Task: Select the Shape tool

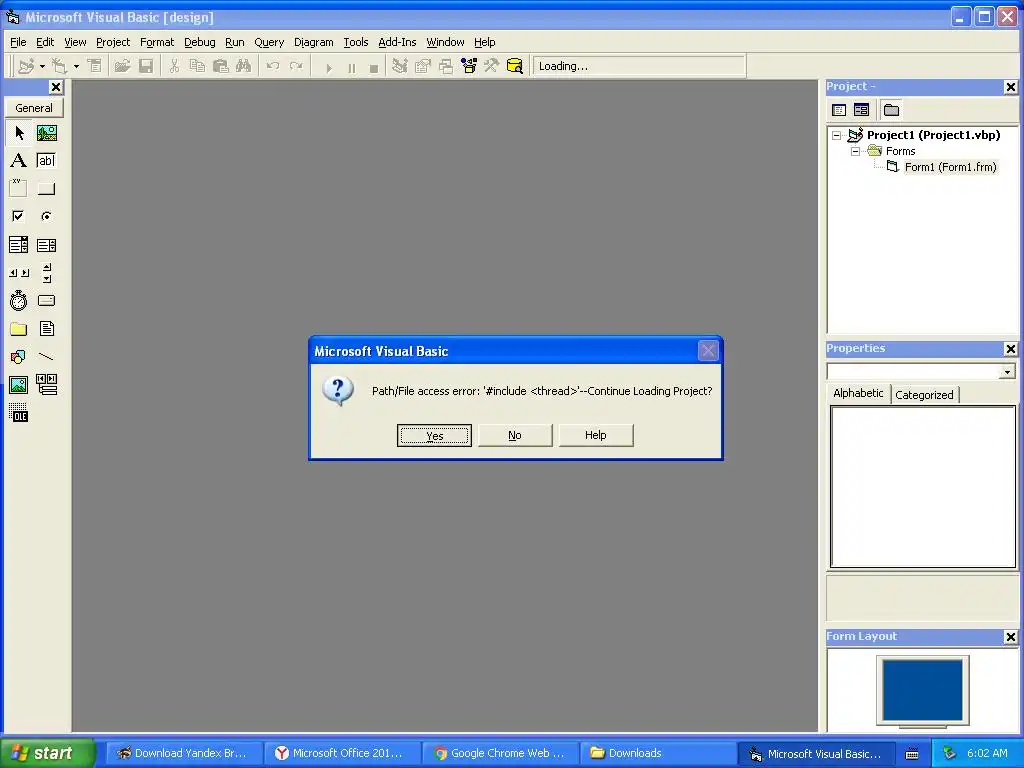Action: click(x=19, y=357)
